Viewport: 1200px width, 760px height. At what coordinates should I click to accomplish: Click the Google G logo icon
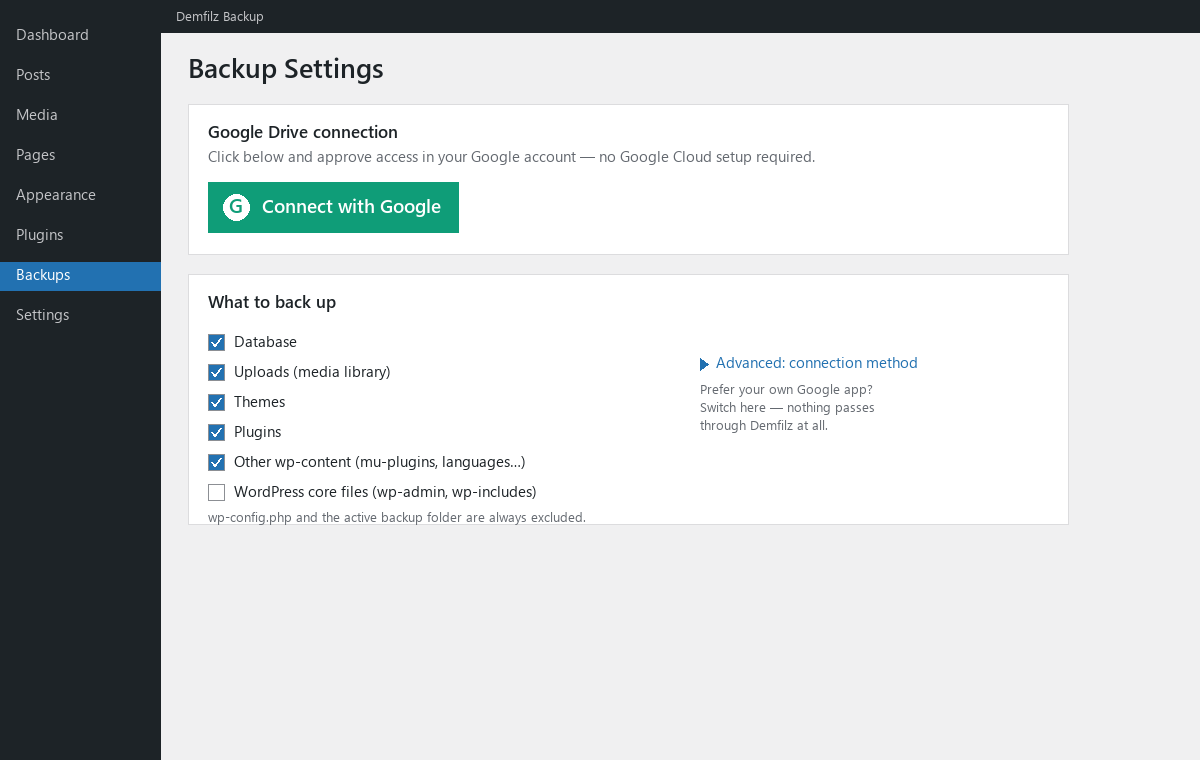pos(236,207)
